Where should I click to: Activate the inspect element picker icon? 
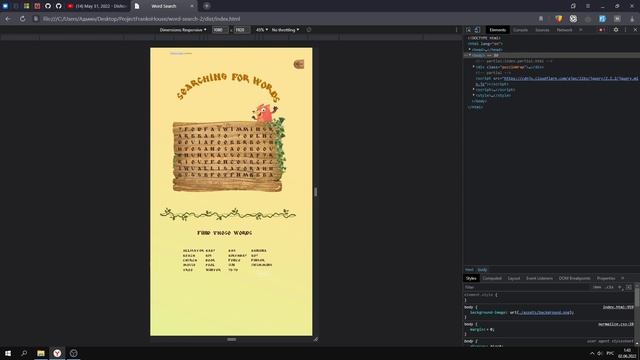click(x=469, y=30)
